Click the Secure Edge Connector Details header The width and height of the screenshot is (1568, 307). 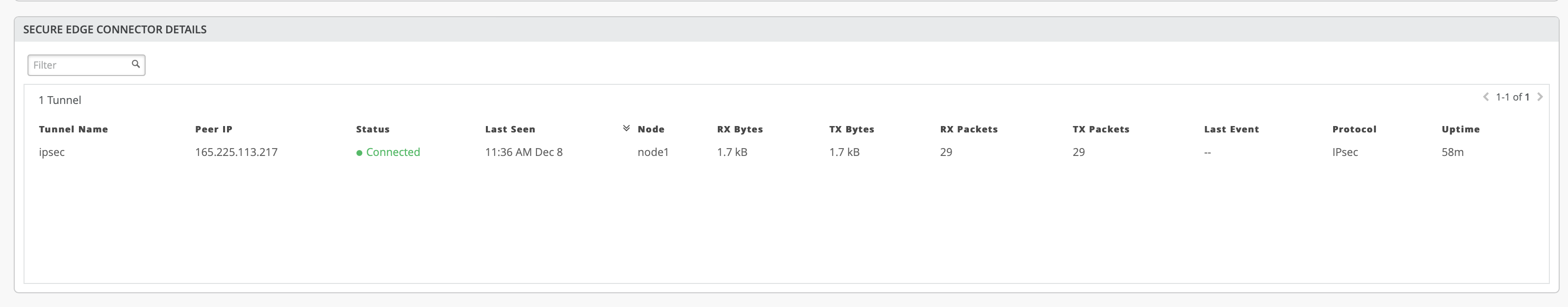pyautogui.click(x=114, y=29)
